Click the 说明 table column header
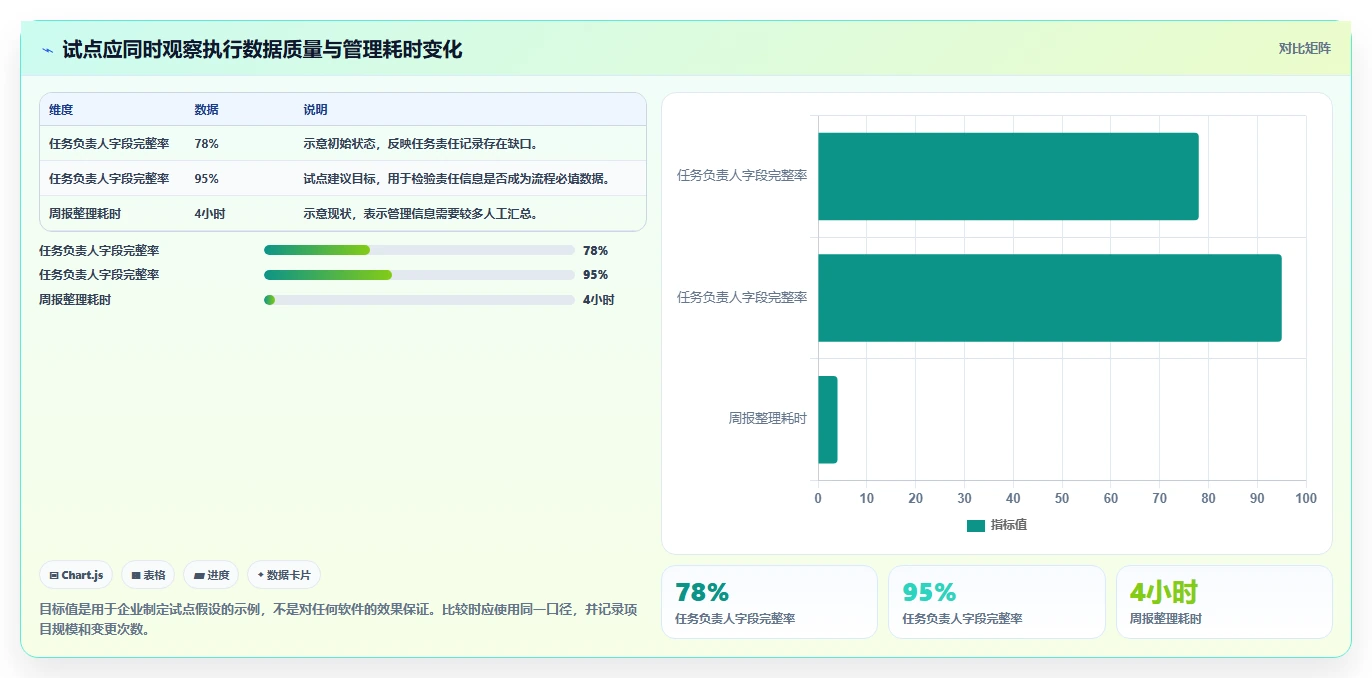The image size is (1372, 678). 315,110
